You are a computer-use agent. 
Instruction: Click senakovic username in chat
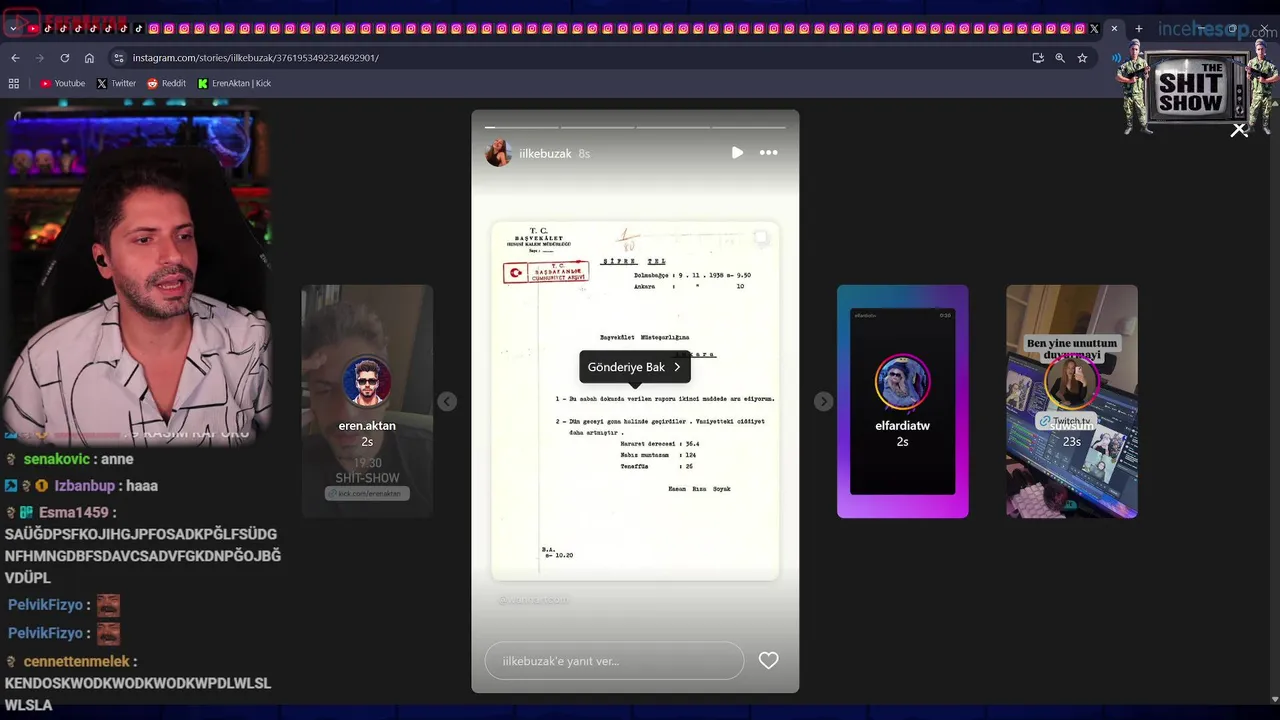[58, 459]
